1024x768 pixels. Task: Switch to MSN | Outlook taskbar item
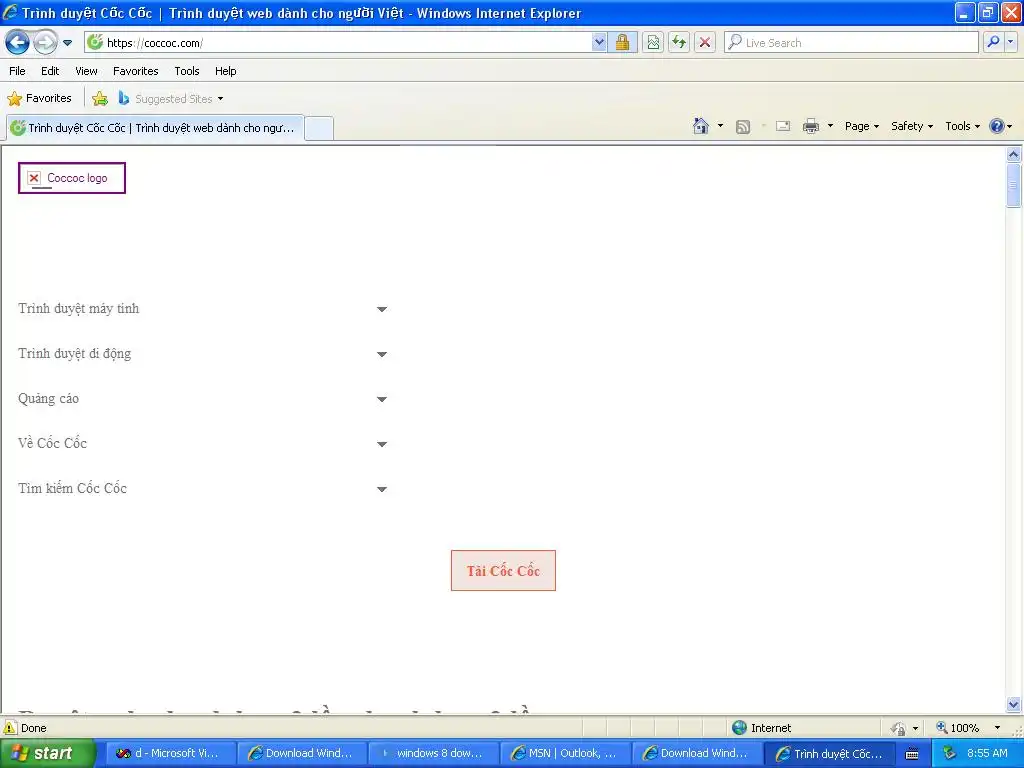(566, 753)
